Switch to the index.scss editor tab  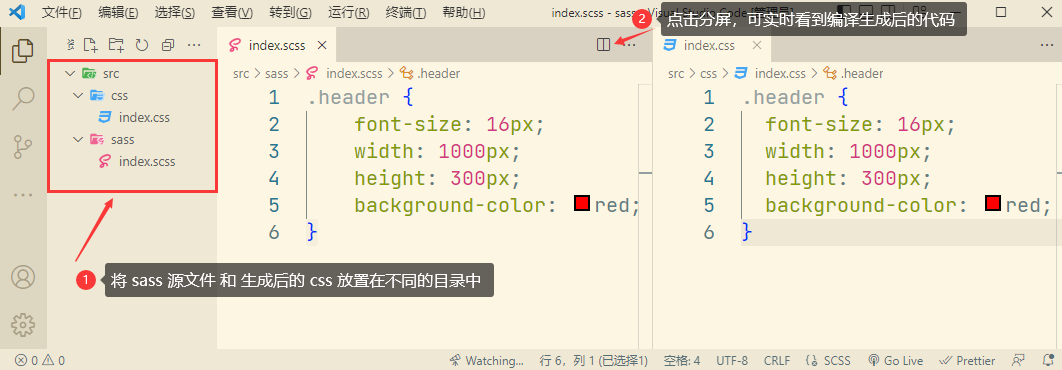[x=277, y=45]
